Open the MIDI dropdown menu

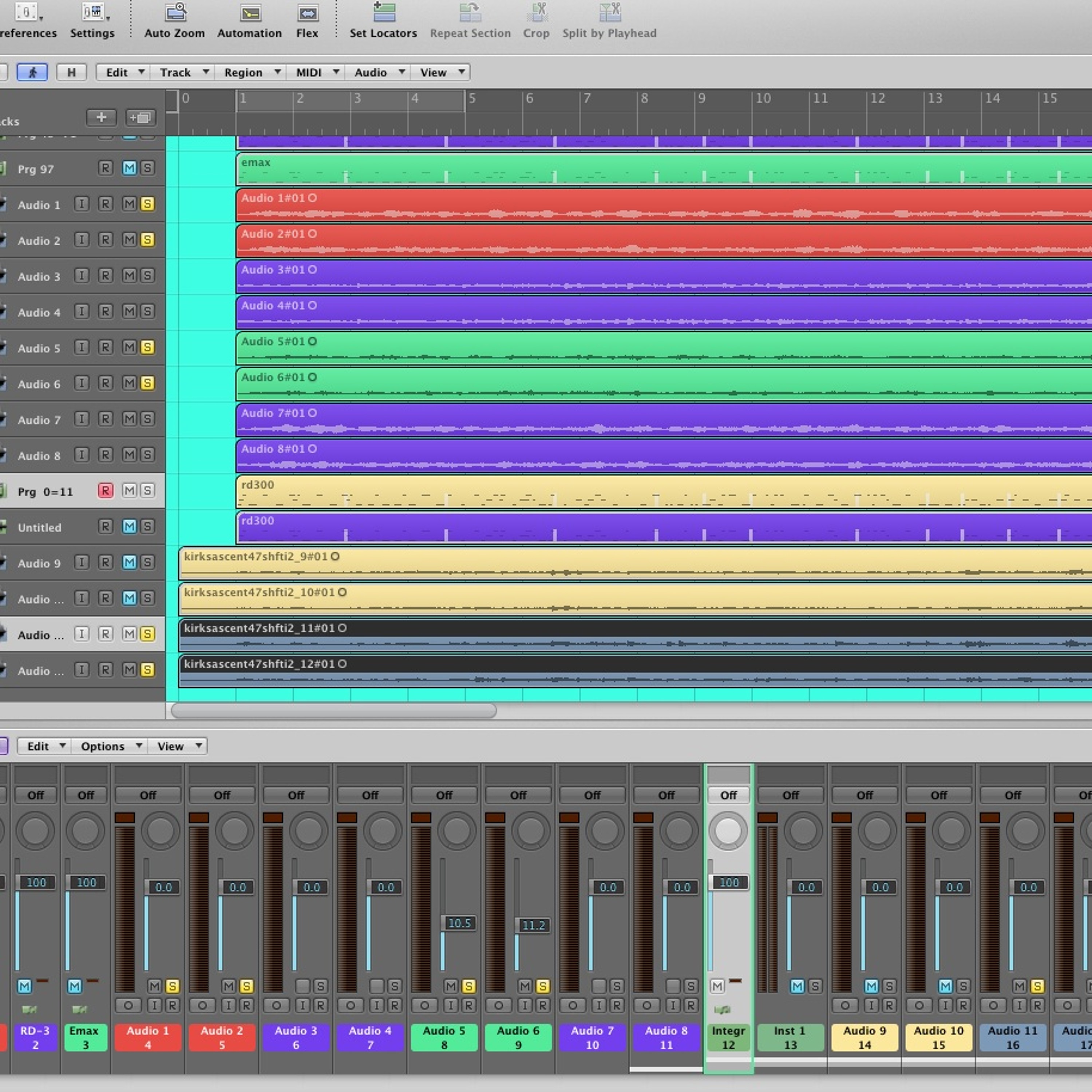(315, 72)
